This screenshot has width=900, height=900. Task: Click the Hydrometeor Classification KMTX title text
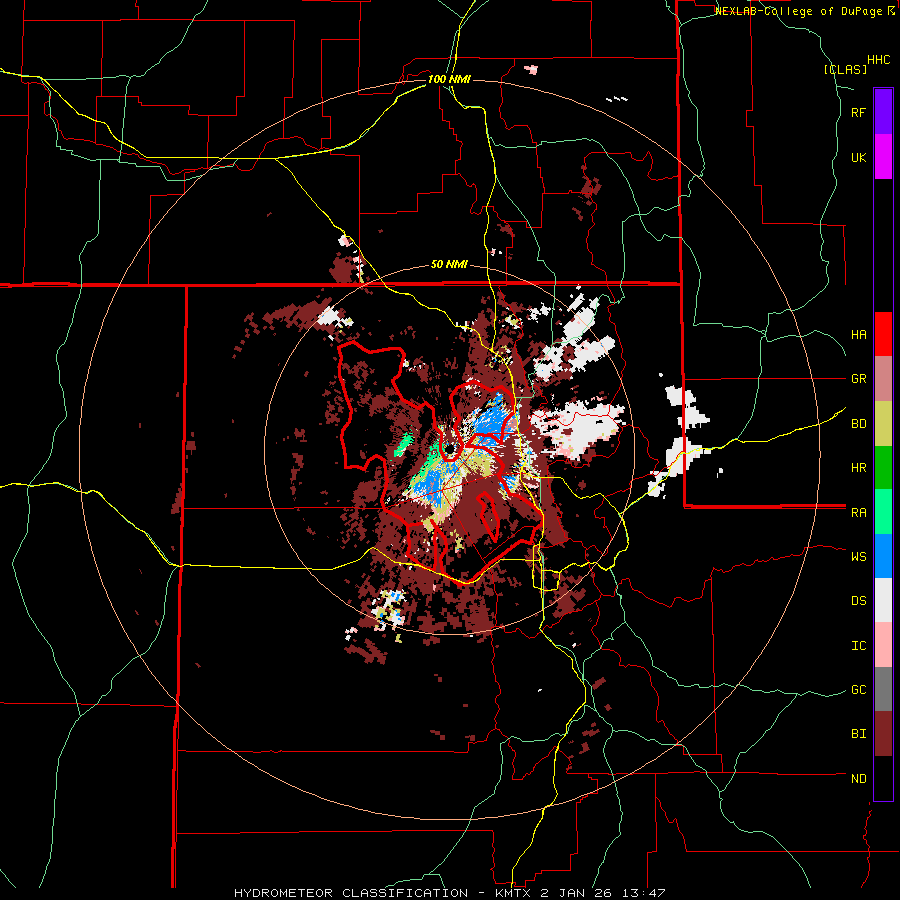(x=449, y=893)
